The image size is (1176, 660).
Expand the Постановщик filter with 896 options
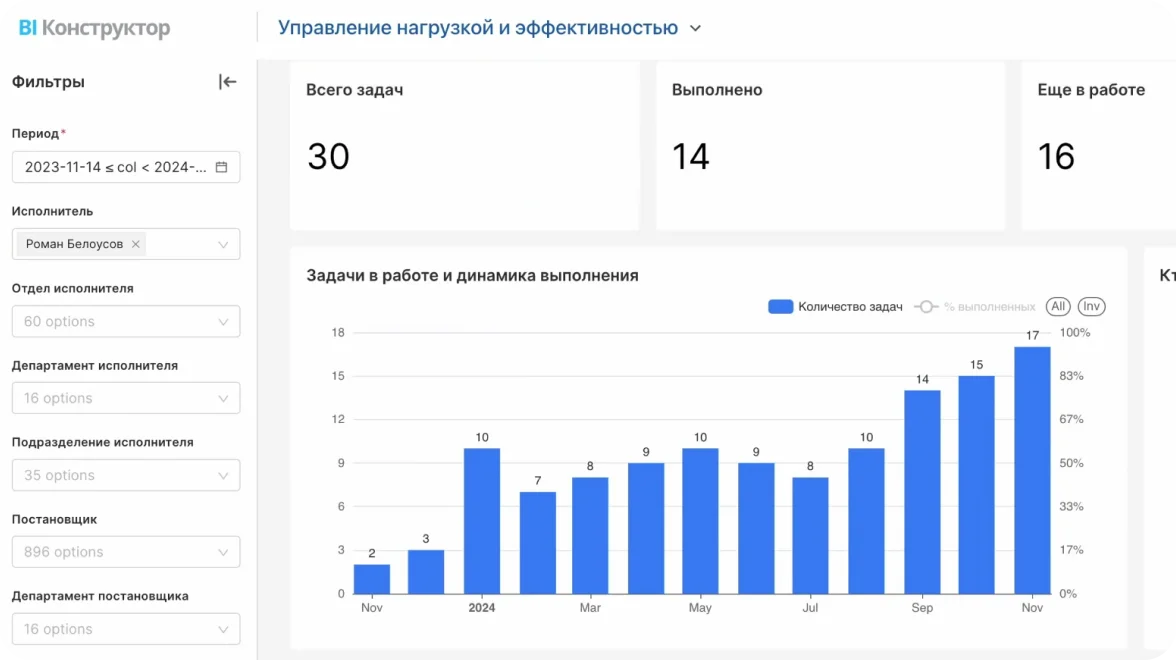[126, 551]
